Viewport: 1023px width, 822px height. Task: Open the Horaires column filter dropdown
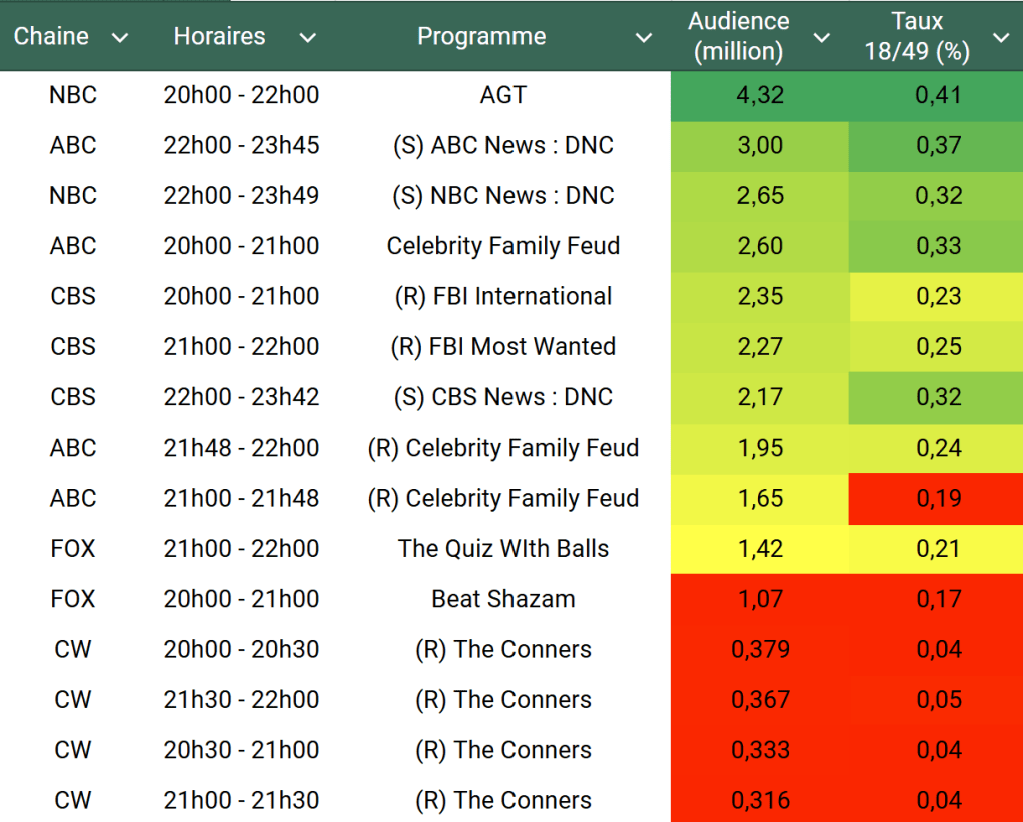tap(308, 38)
